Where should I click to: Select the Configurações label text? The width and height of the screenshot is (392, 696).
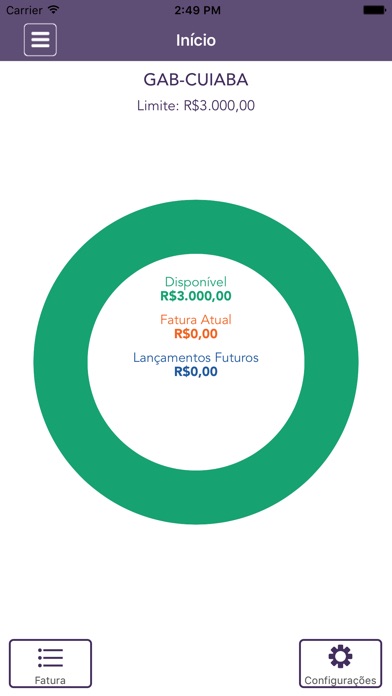pos(340,680)
